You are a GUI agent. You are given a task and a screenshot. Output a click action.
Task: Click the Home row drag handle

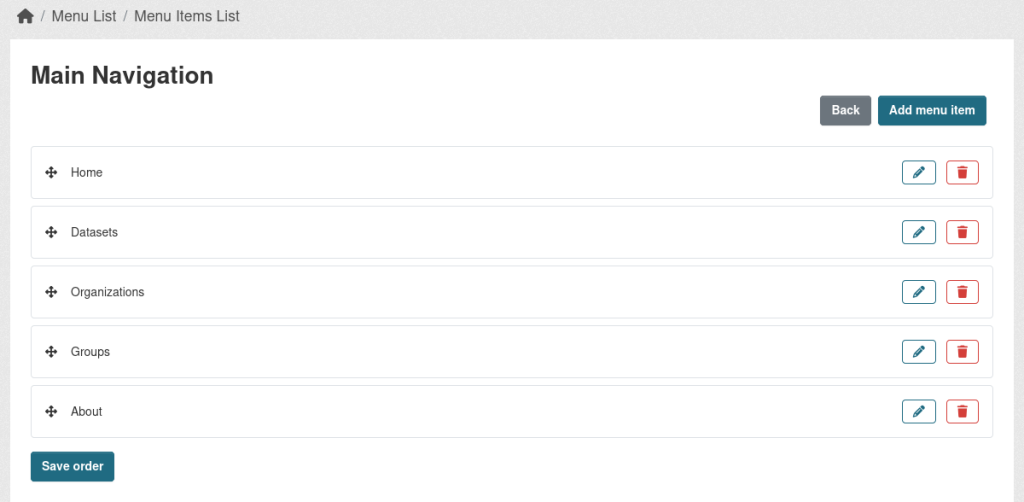[x=51, y=173]
